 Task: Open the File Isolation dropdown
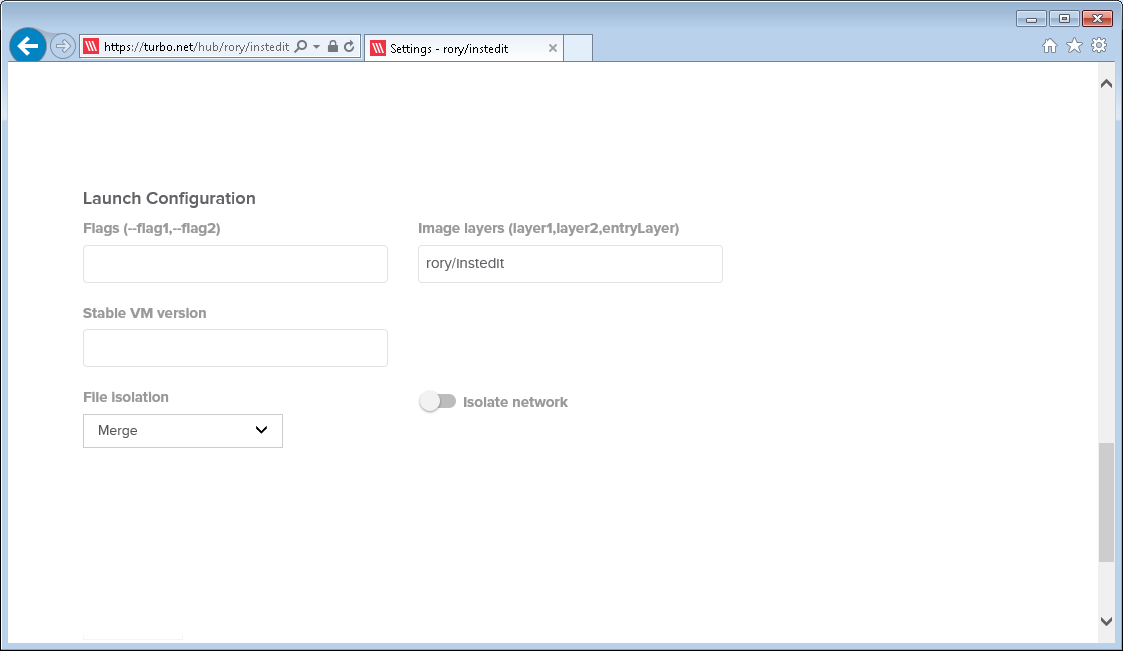[183, 430]
